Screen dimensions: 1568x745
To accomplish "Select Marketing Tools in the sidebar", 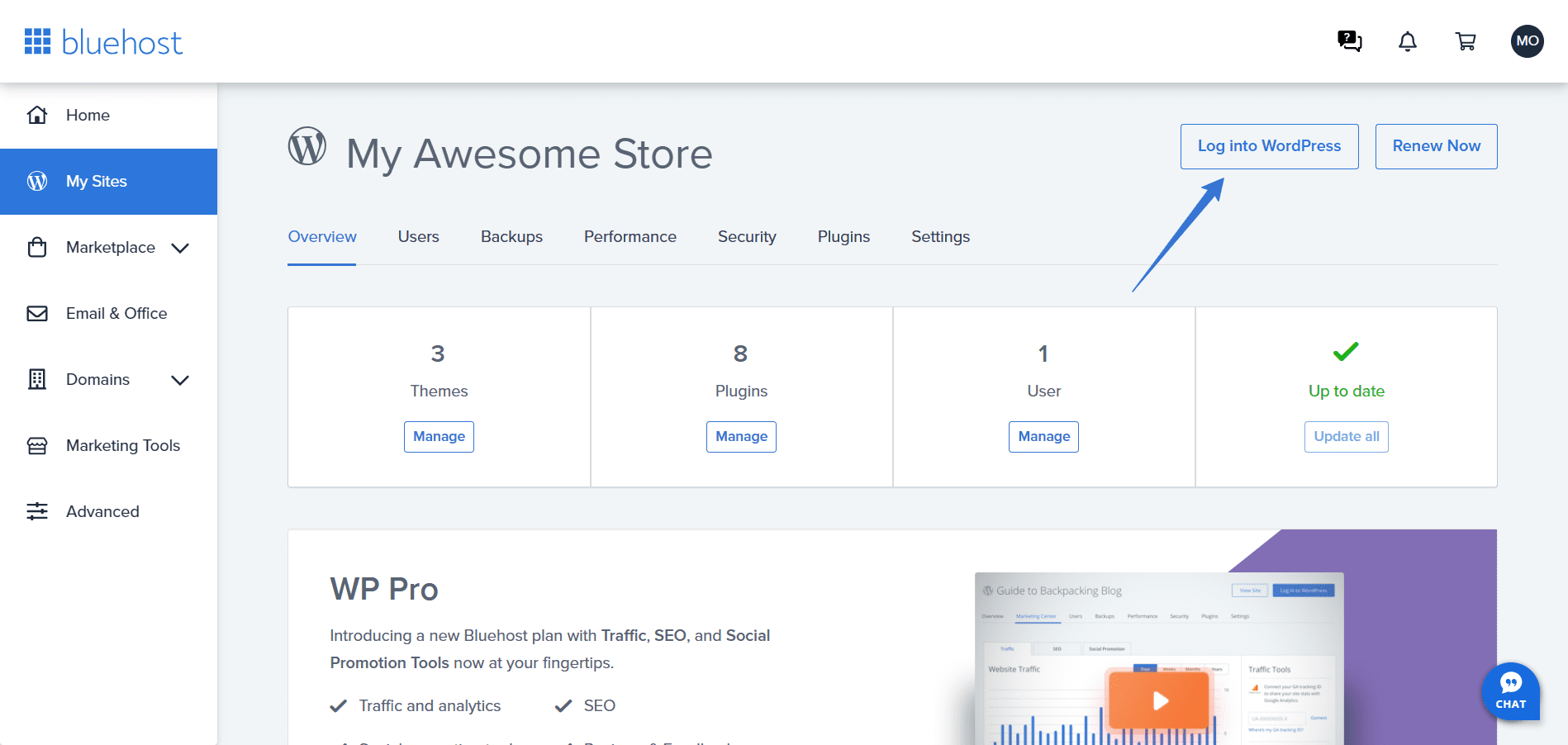I will click(x=122, y=446).
